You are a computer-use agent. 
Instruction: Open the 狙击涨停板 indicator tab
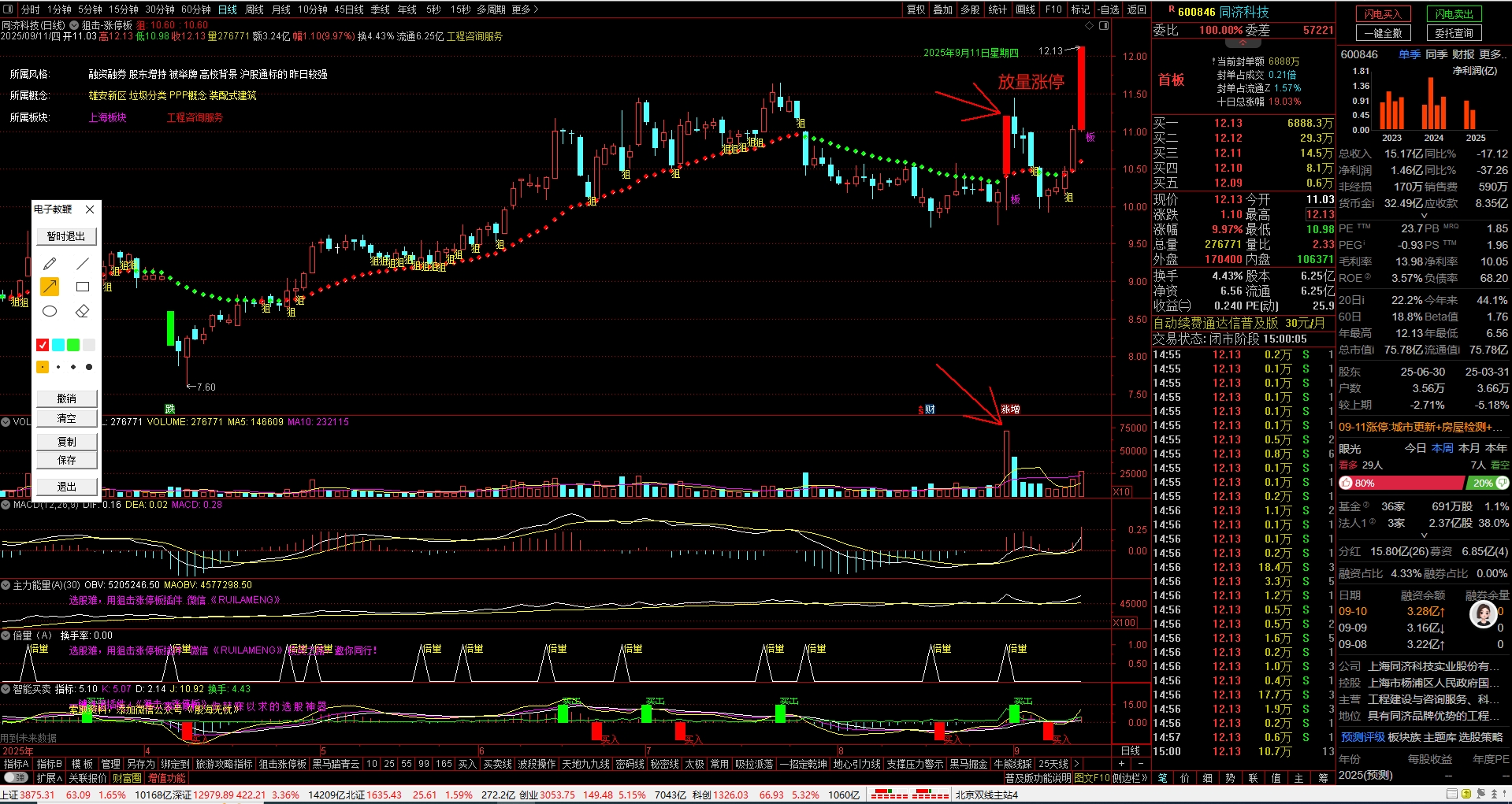(x=282, y=764)
